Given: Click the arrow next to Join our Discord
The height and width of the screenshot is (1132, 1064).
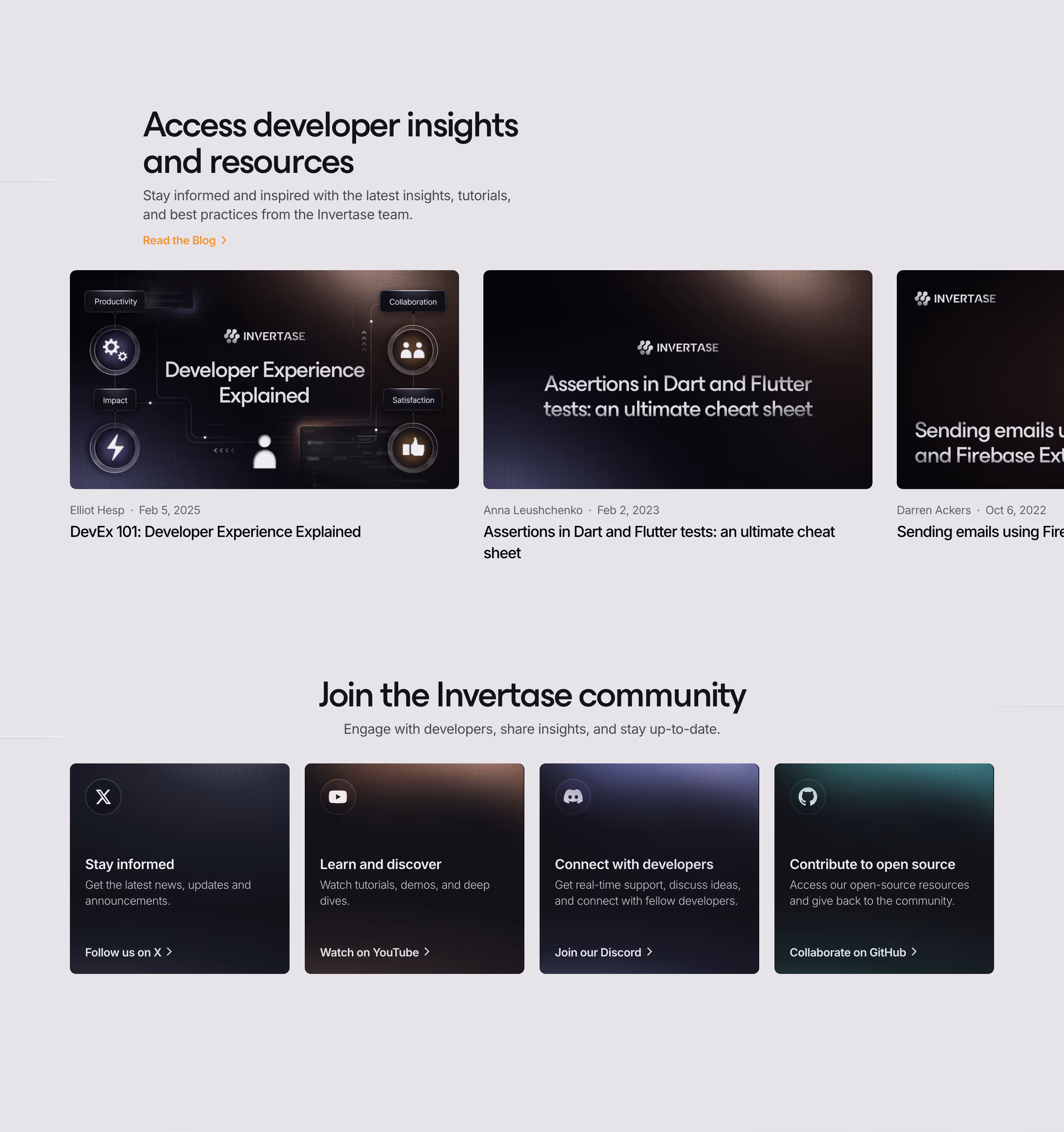Looking at the screenshot, I should pyautogui.click(x=649, y=952).
